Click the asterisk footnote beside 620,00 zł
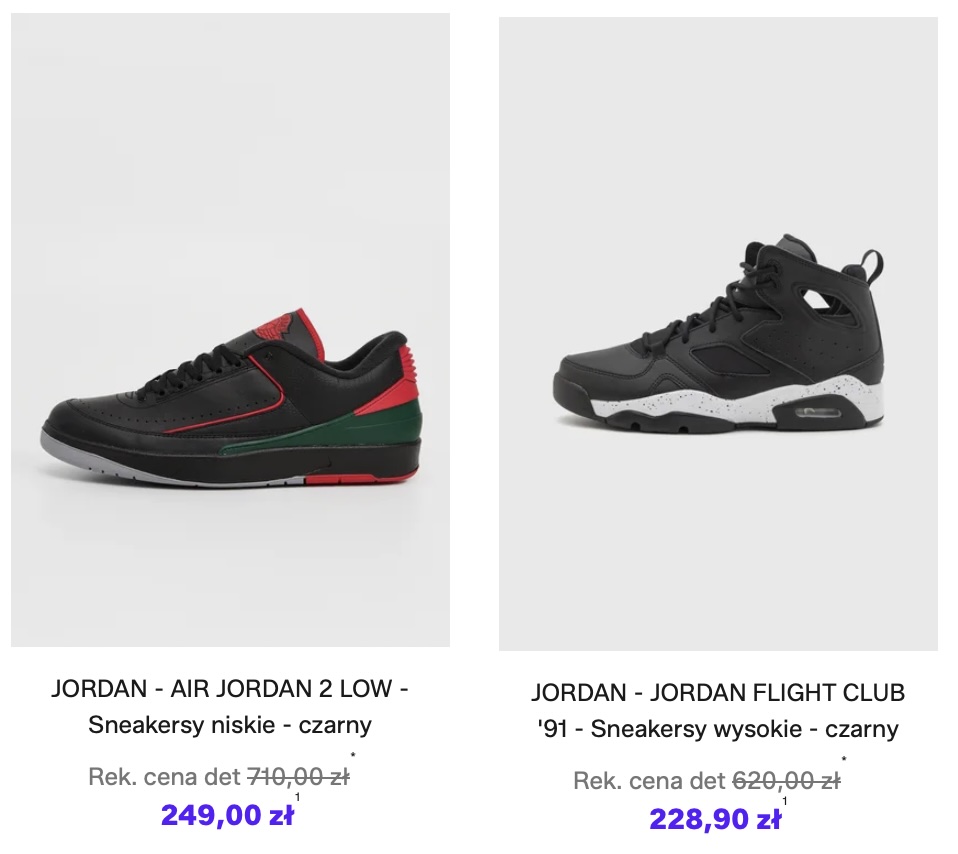 point(844,760)
